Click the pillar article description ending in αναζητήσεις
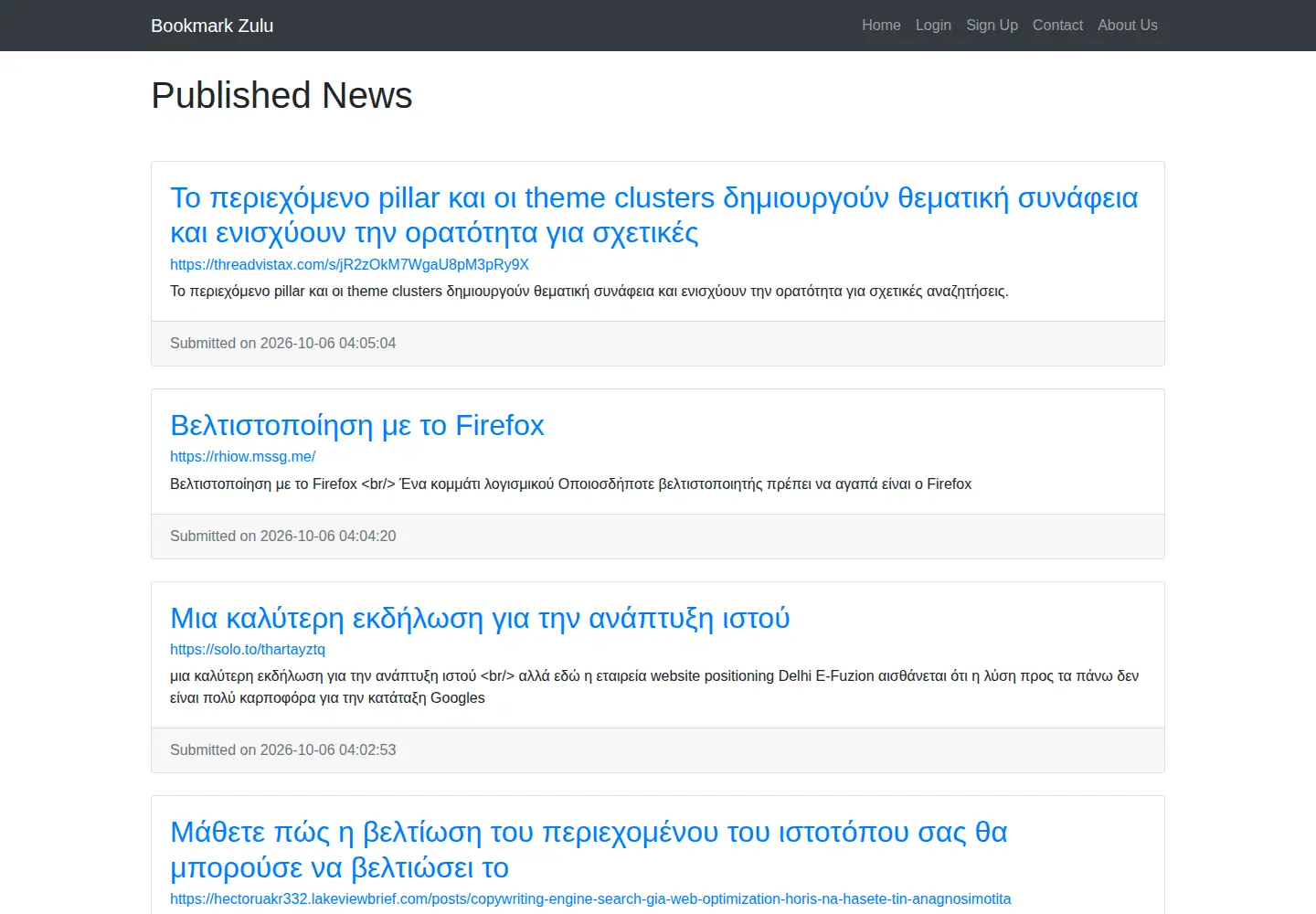Screen dimensions: 1316x914 (589, 291)
